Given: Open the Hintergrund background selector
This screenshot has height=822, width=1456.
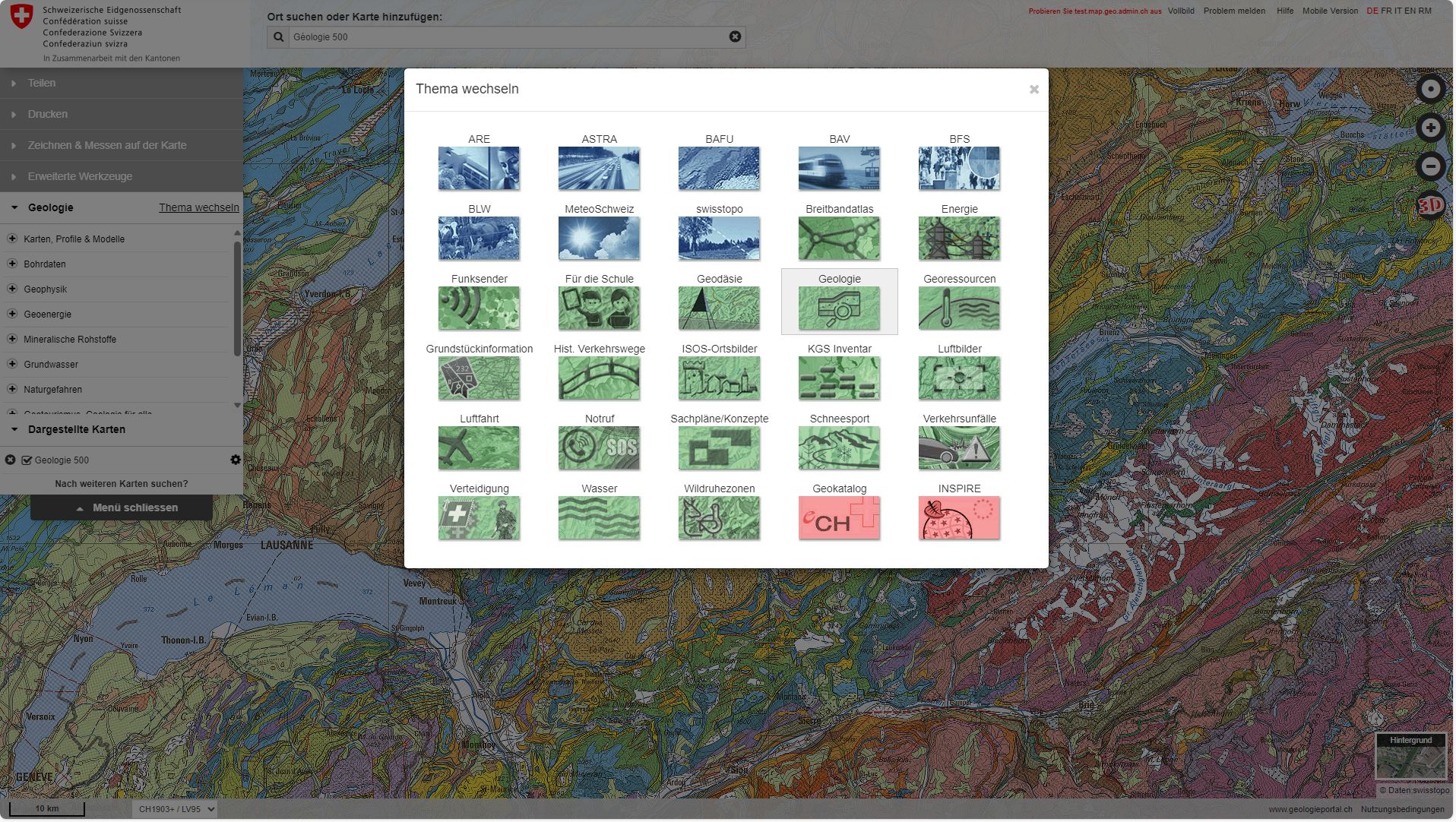Looking at the screenshot, I should tap(1410, 756).
